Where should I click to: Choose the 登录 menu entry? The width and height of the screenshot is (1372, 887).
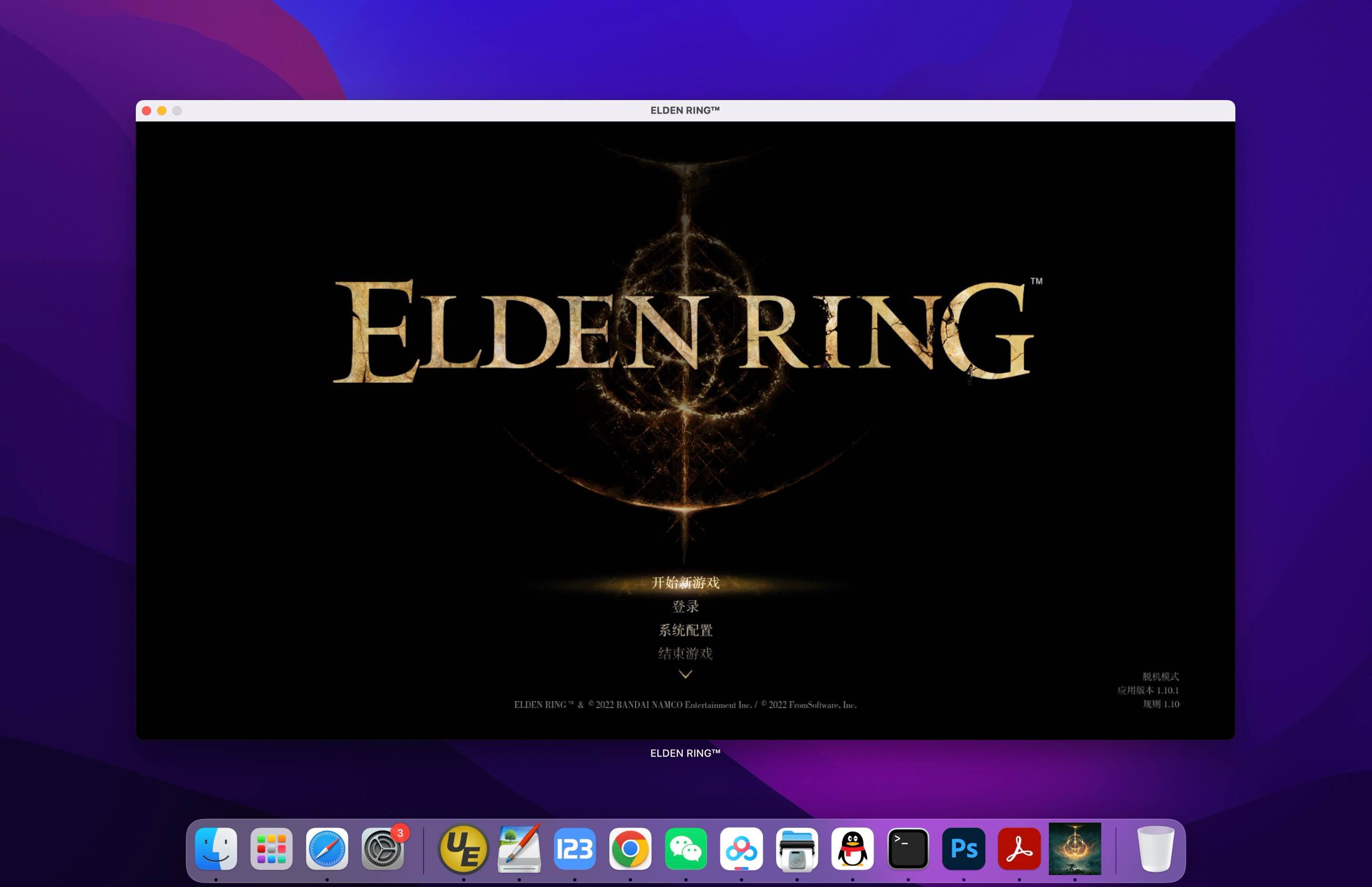pos(686,606)
